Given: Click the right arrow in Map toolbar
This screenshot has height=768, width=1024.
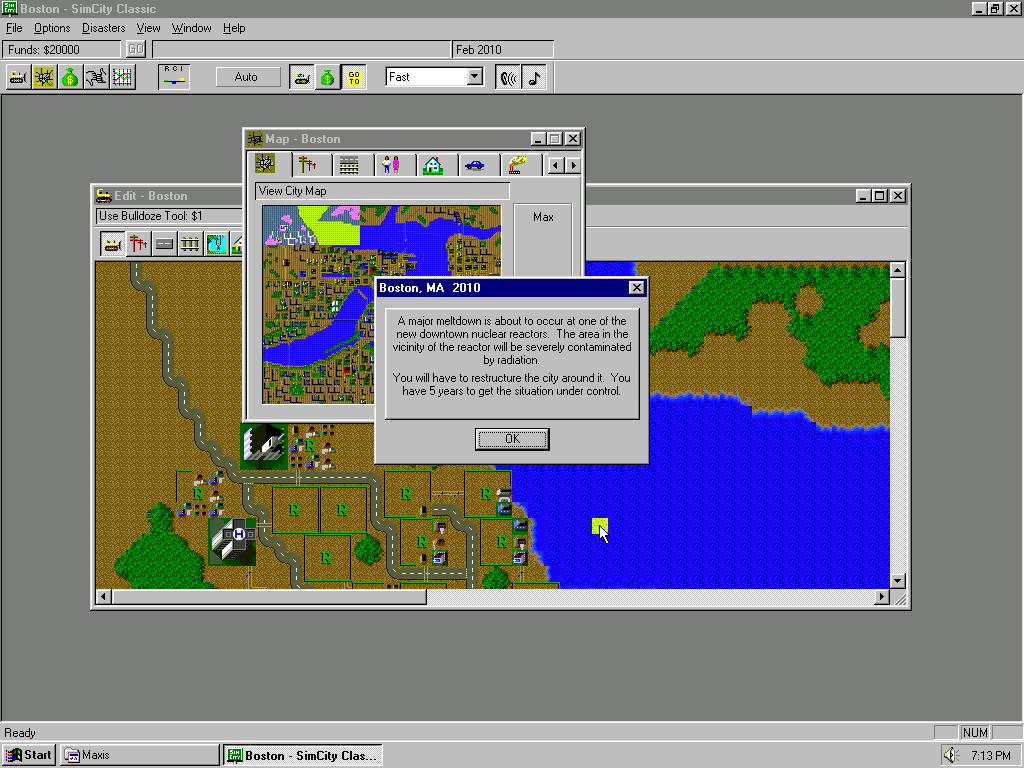Looking at the screenshot, I should click(573, 164).
